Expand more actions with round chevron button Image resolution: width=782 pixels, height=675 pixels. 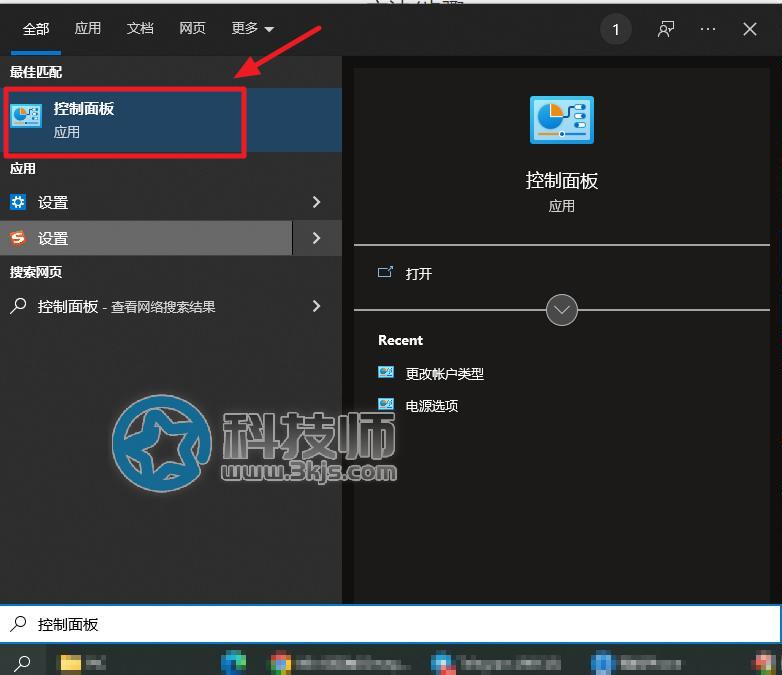[562, 310]
